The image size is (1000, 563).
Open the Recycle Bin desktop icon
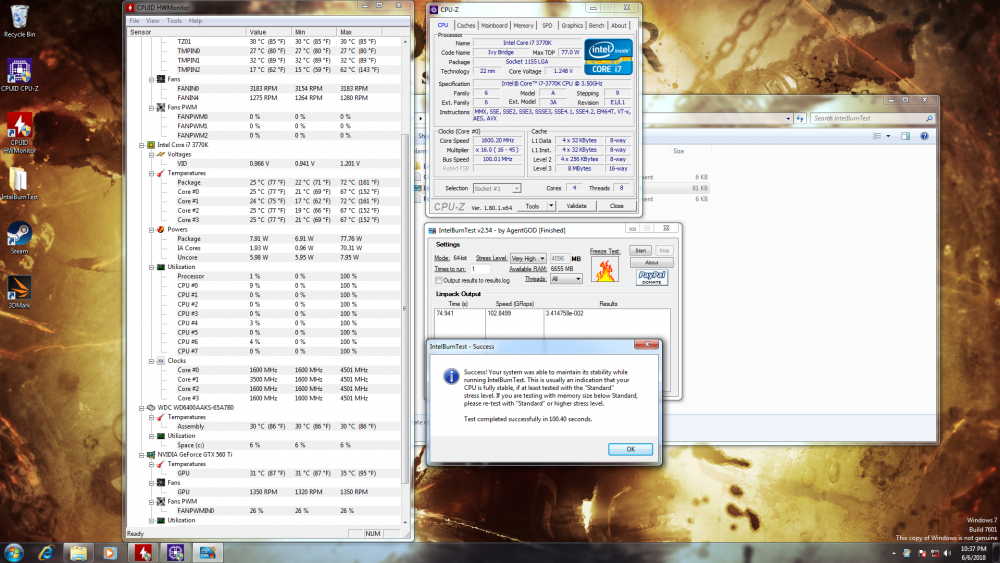(19, 21)
